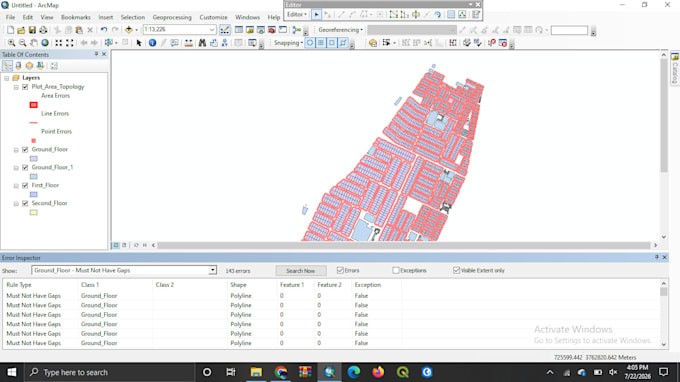Select the Zoom Out tool
This screenshot has height=382, width=680.
22,43
